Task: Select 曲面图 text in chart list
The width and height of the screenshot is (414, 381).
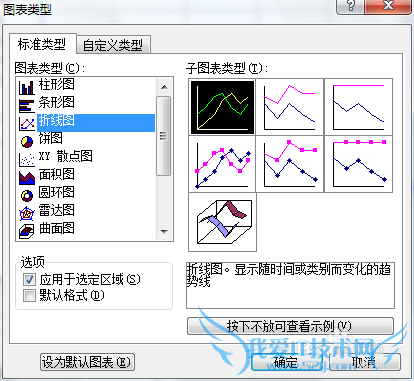Action: pyautogui.click(x=57, y=228)
